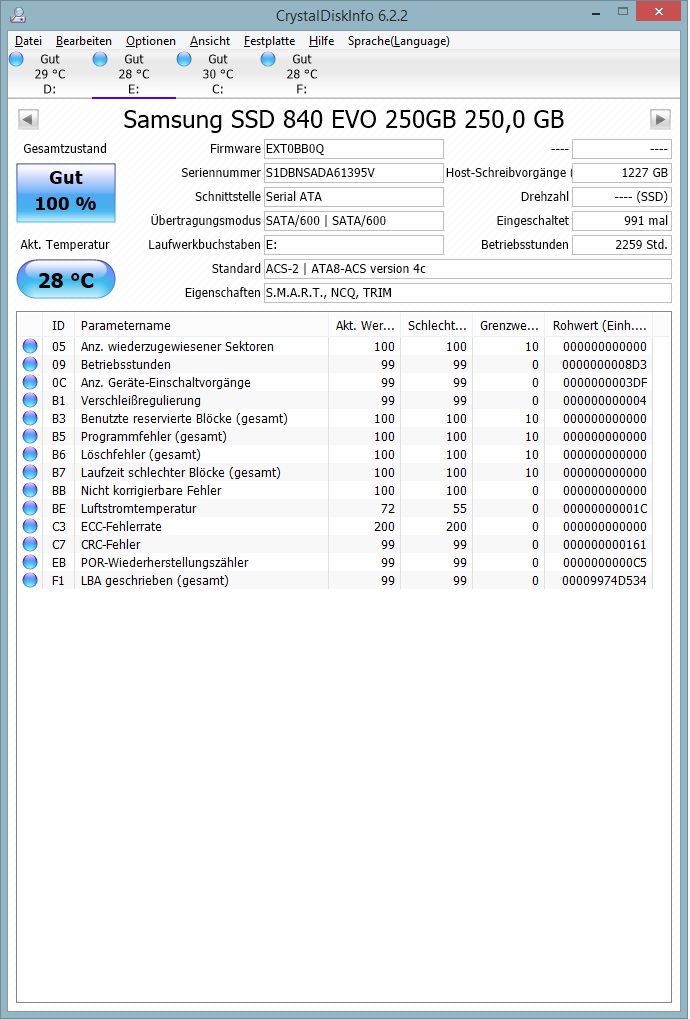Open the Festplatte menu

click(269, 41)
